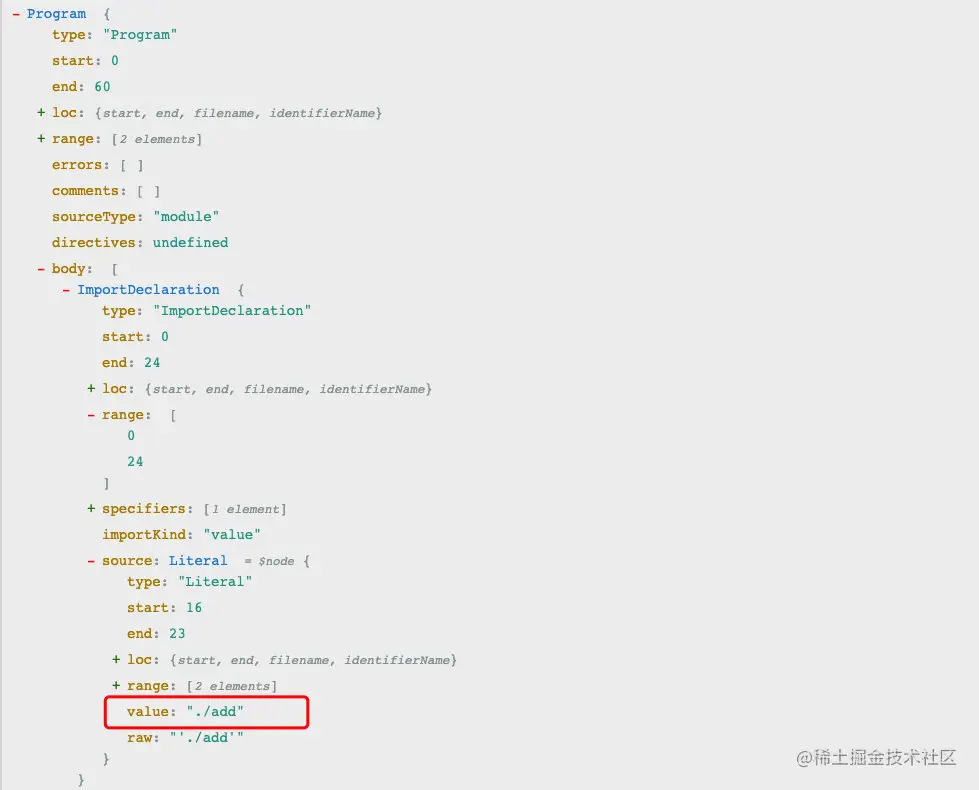
Task: Click the Literal end value 23
Action: [x=177, y=634]
